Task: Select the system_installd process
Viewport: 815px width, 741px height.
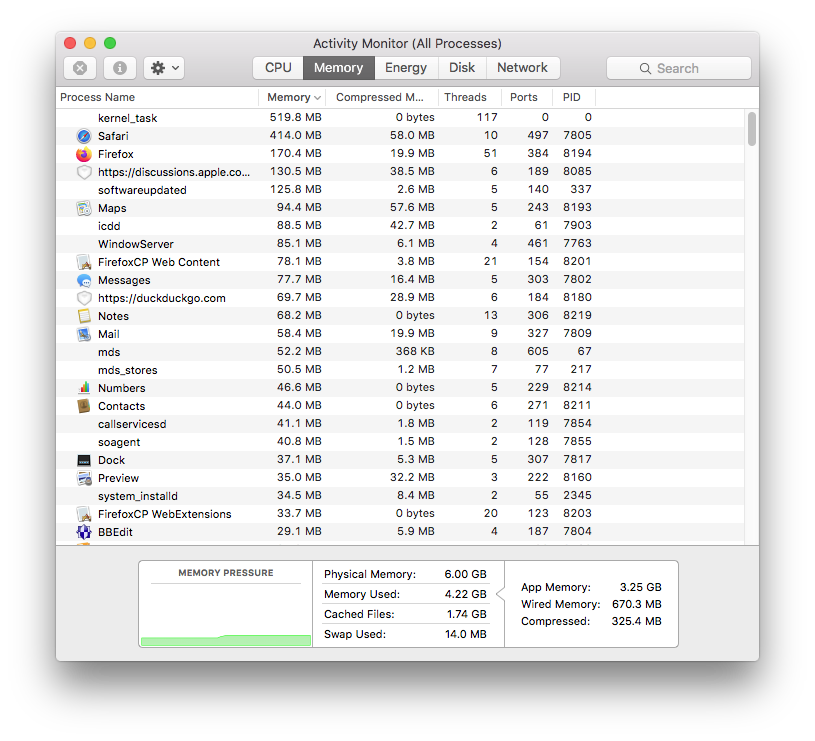Action: pos(399,496)
